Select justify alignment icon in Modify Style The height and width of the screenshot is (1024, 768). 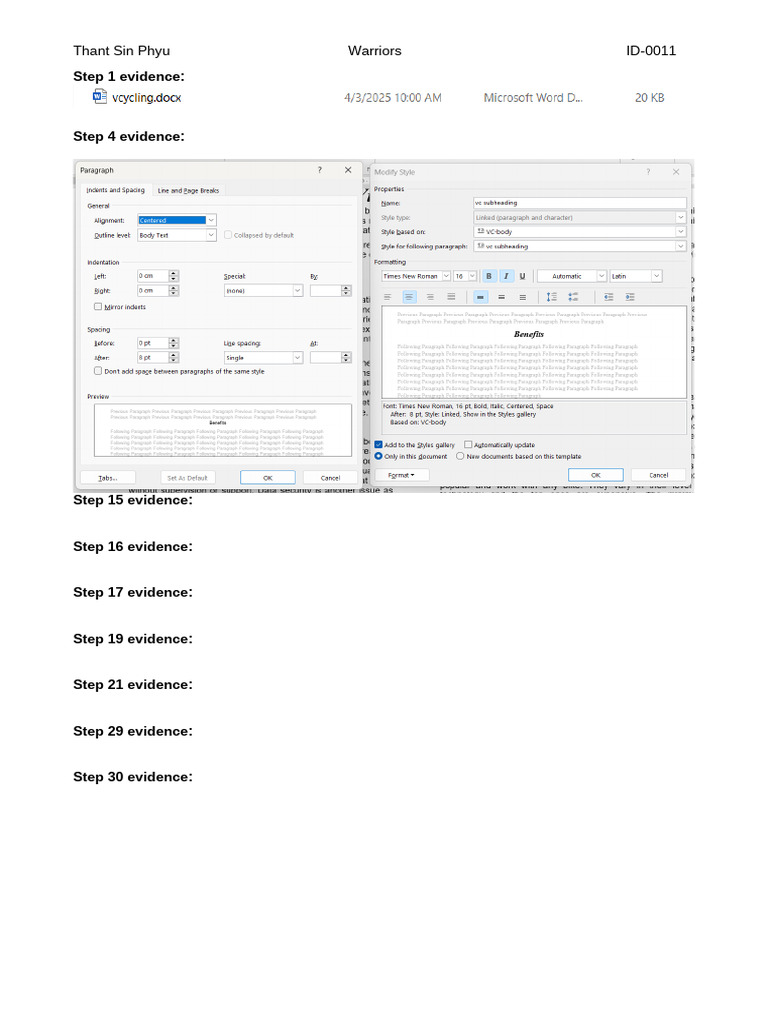[x=451, y=297]
